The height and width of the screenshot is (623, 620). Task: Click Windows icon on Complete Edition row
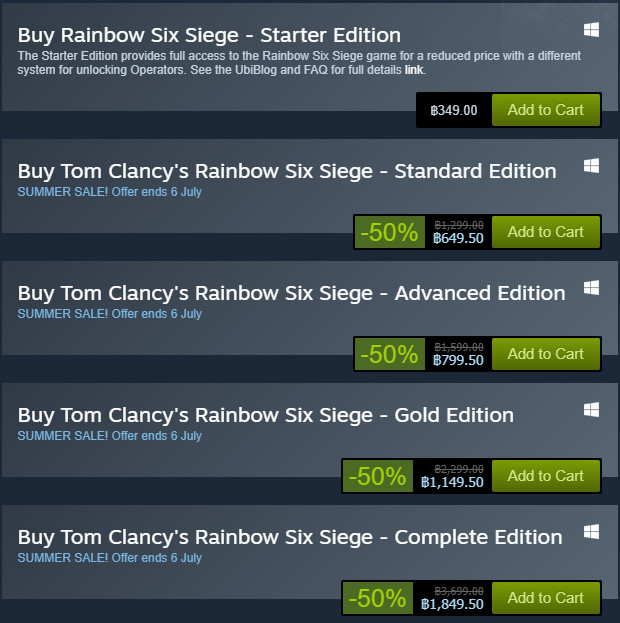[x=591, y=531]
